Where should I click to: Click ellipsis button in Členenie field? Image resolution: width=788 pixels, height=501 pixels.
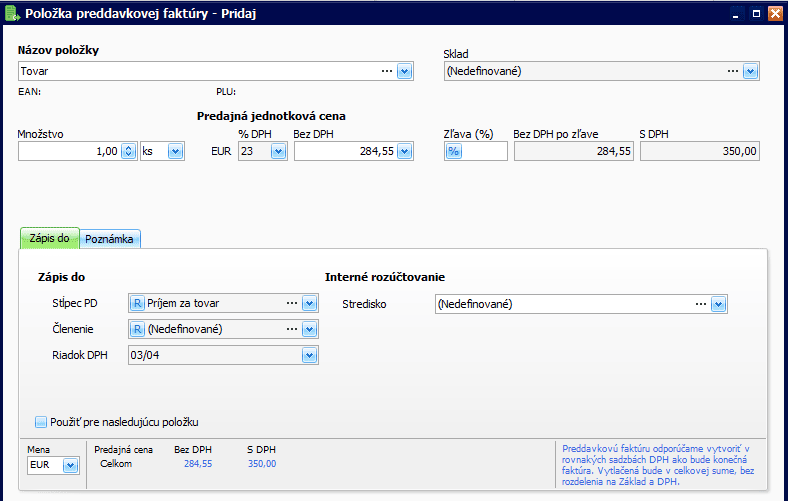[292, 329]
